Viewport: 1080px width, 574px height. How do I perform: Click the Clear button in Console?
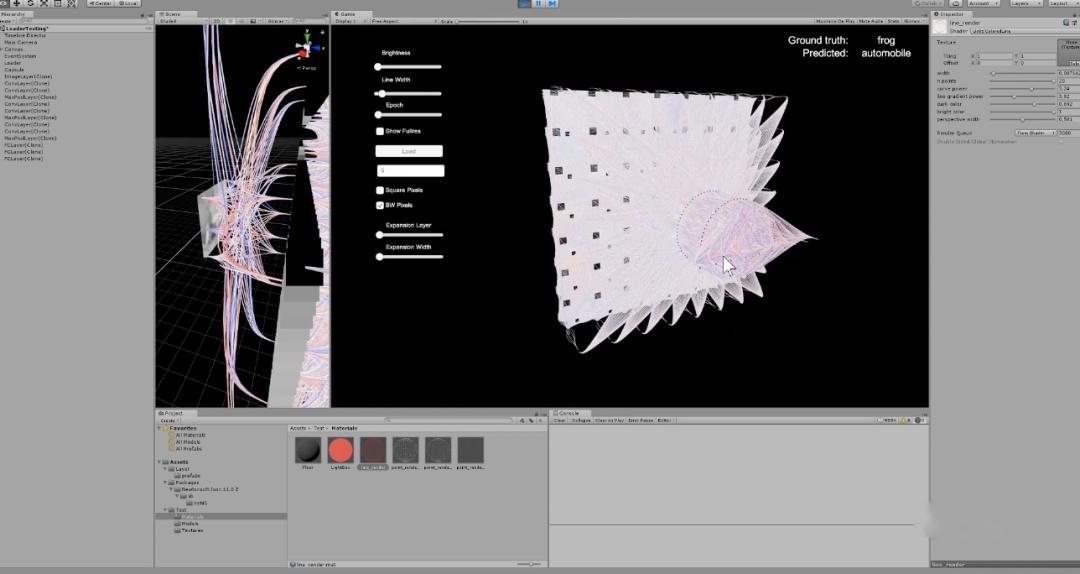point(559,420)
